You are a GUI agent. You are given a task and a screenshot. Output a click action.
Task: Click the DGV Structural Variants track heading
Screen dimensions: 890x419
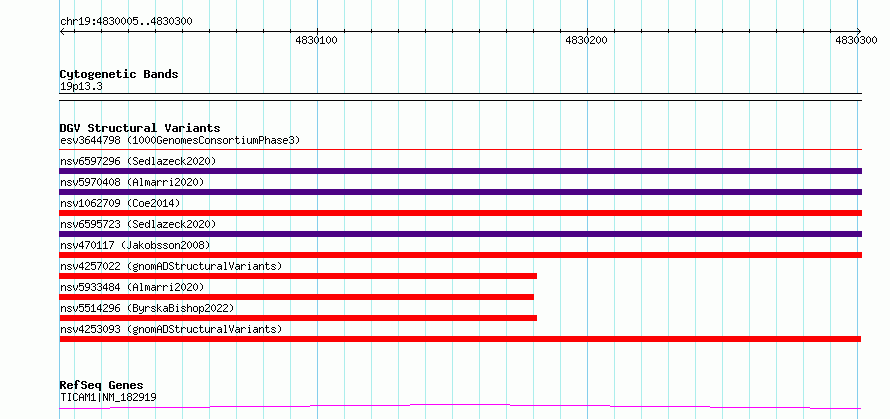[x=140, y=128]
